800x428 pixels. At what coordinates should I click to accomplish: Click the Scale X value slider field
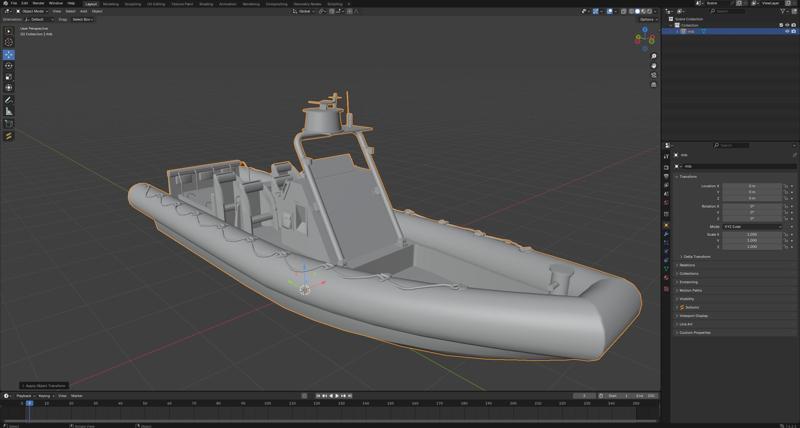pyautogui.click(x=752, y=235)
